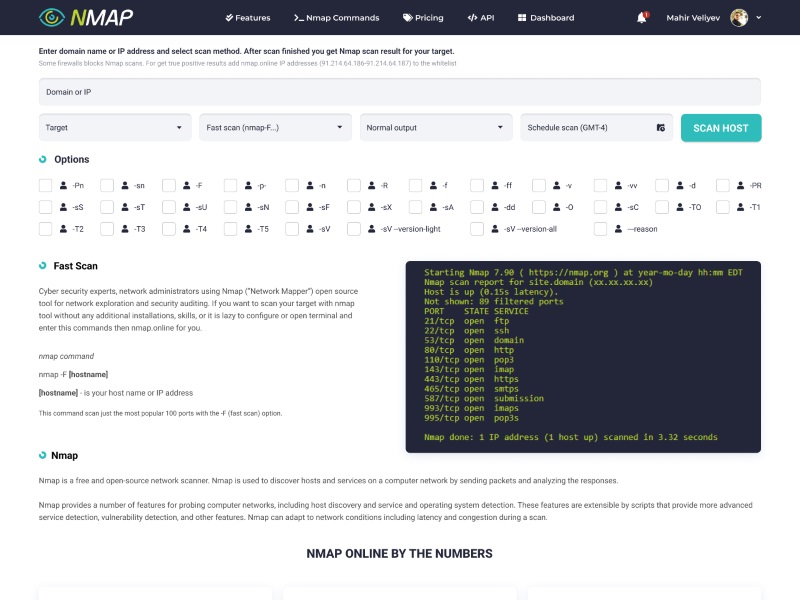Image resolution: width=800 pixels, height=600 pixels.
Task: Click Mahir Veliyev's profile avatar
Action: 738,17
